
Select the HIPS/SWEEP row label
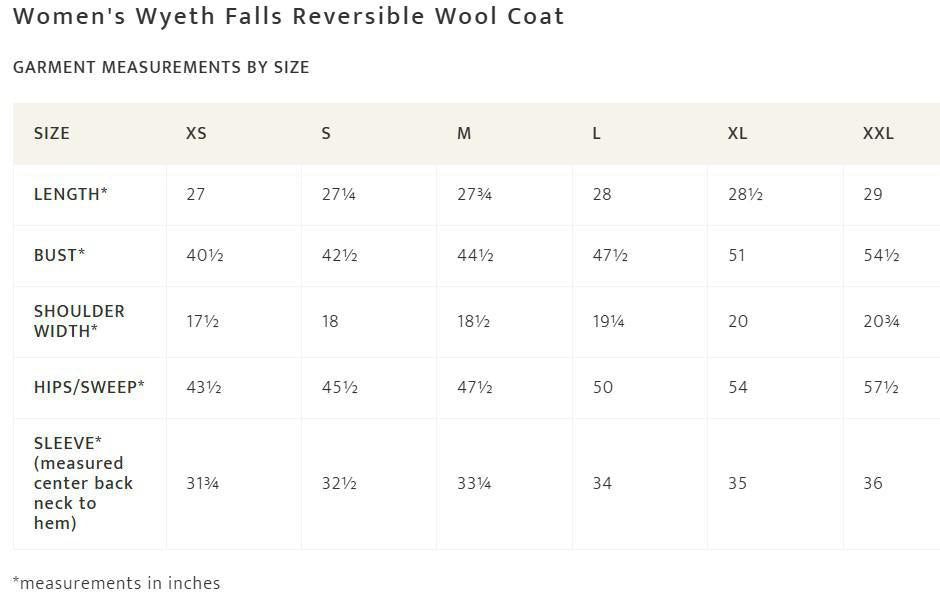pos(89,387)
